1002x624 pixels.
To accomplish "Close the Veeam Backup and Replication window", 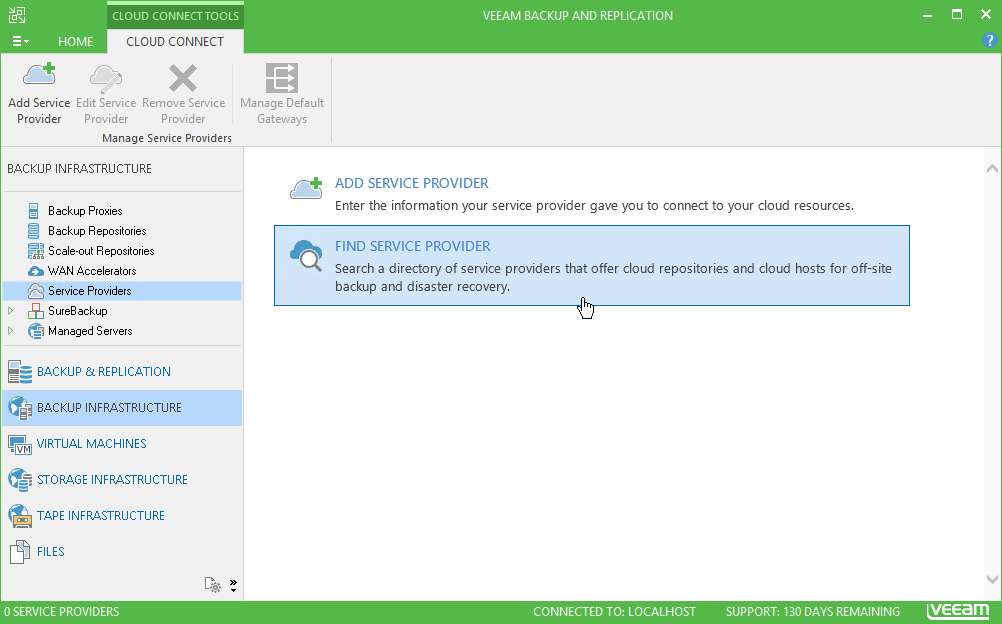I will click(x=986, y=15).
